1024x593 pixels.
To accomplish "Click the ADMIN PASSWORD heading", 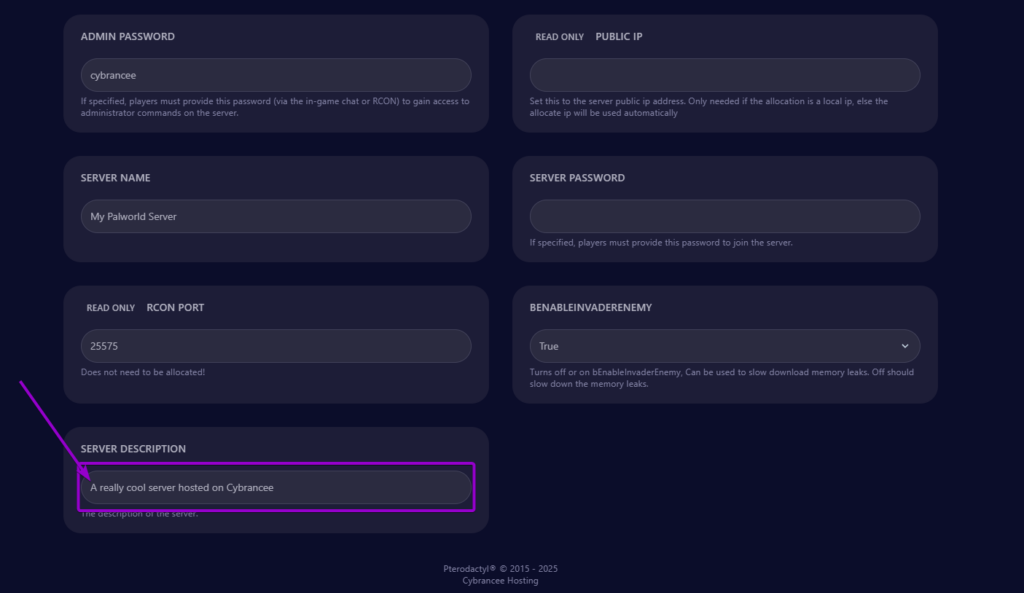I will [127, 37].
